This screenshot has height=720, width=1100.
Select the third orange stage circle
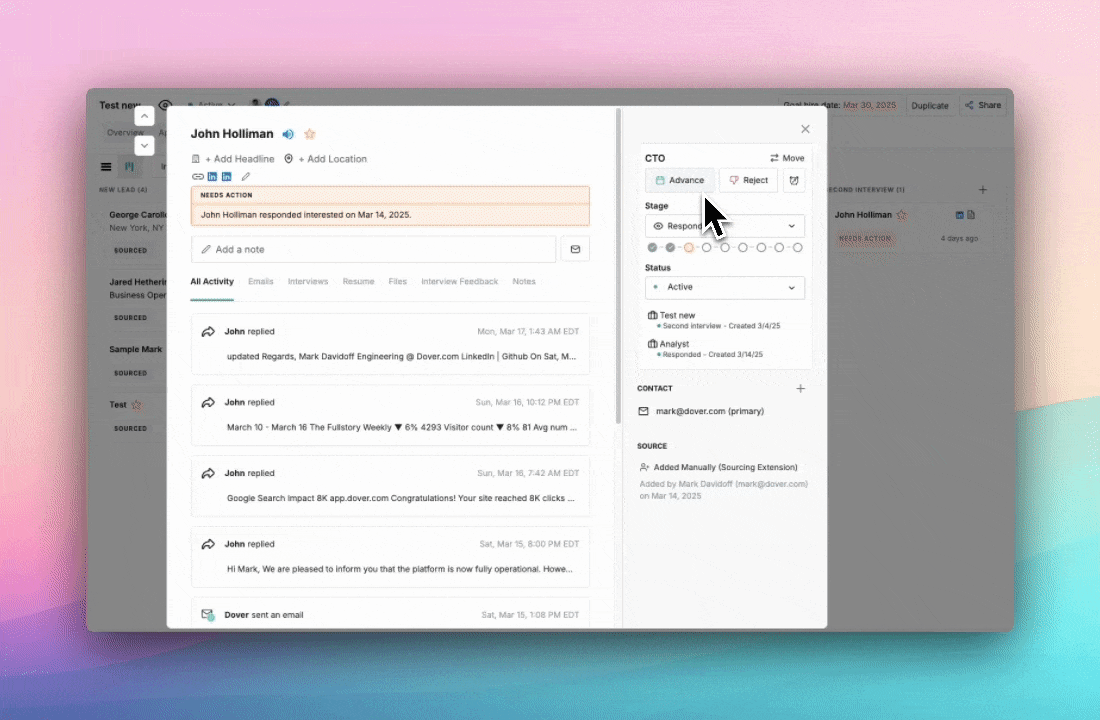pyautogui.click(x=689, y=247)
